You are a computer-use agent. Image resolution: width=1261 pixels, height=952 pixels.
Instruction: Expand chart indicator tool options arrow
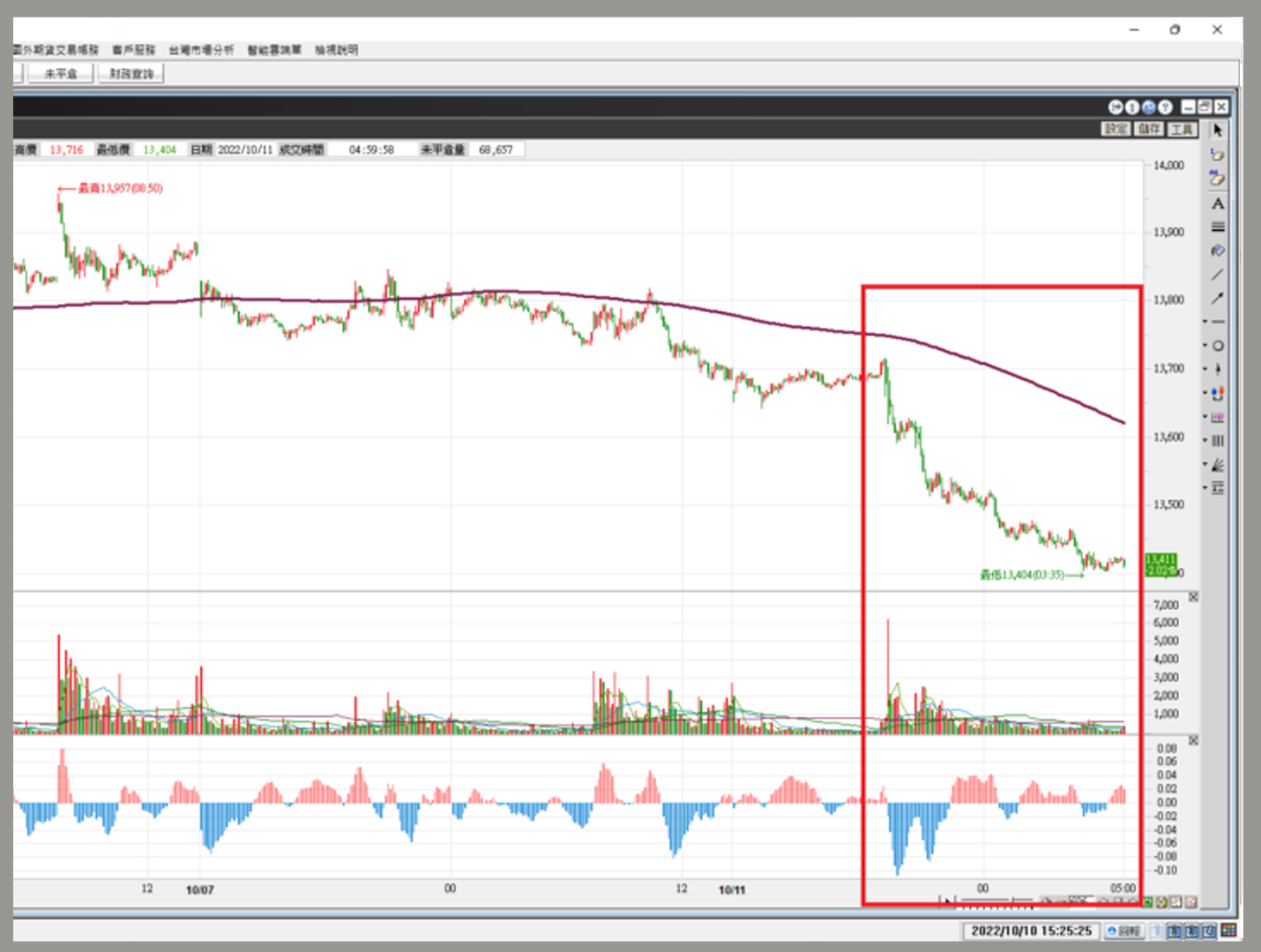tap(1205, 417)
